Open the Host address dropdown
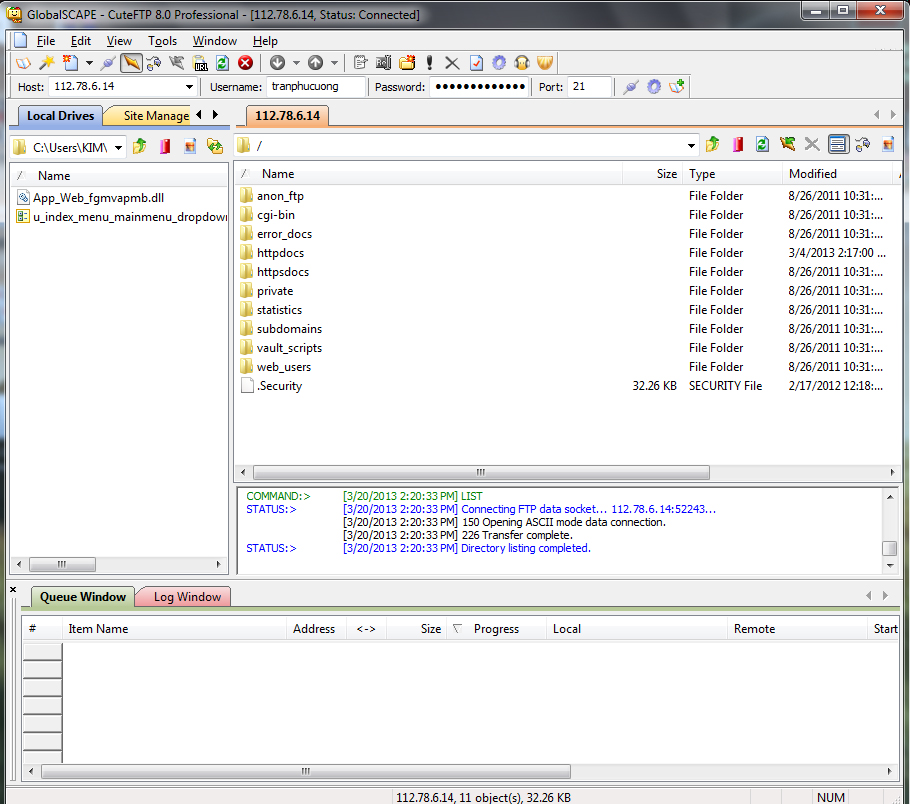This screenshot has height=804, width=910. click(189, 87)
